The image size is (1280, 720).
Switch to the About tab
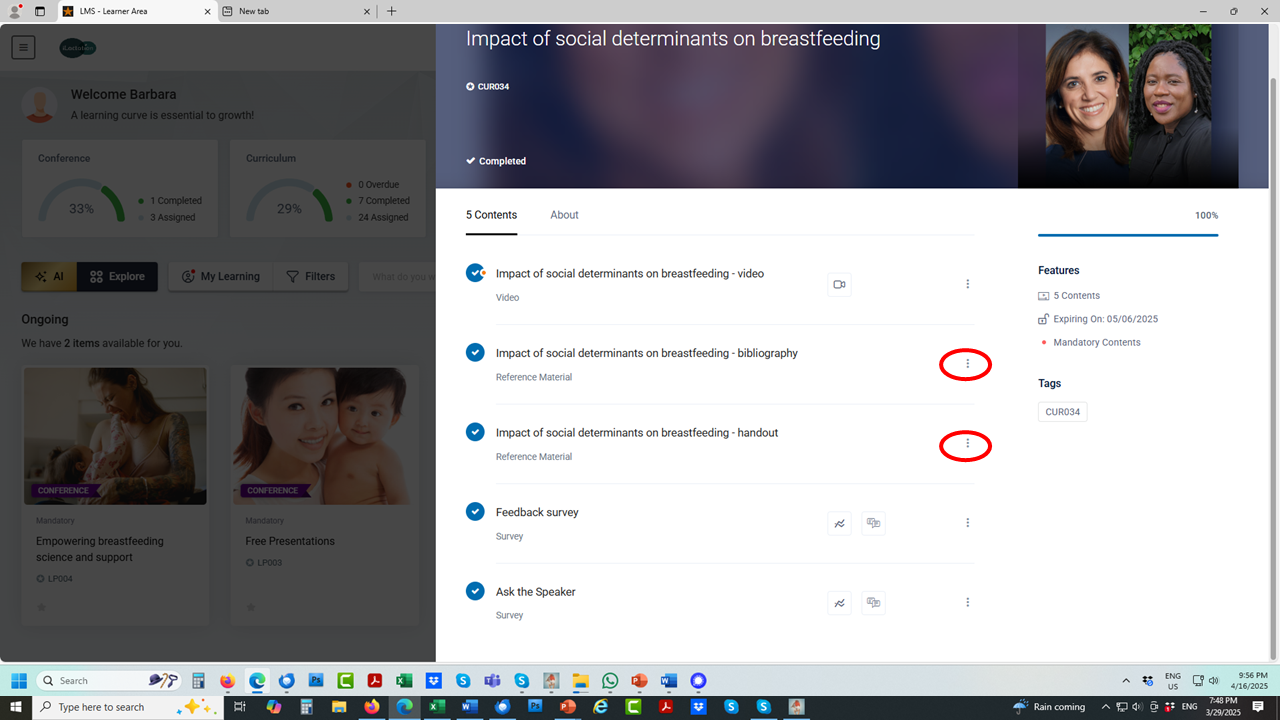coord(564,215)
